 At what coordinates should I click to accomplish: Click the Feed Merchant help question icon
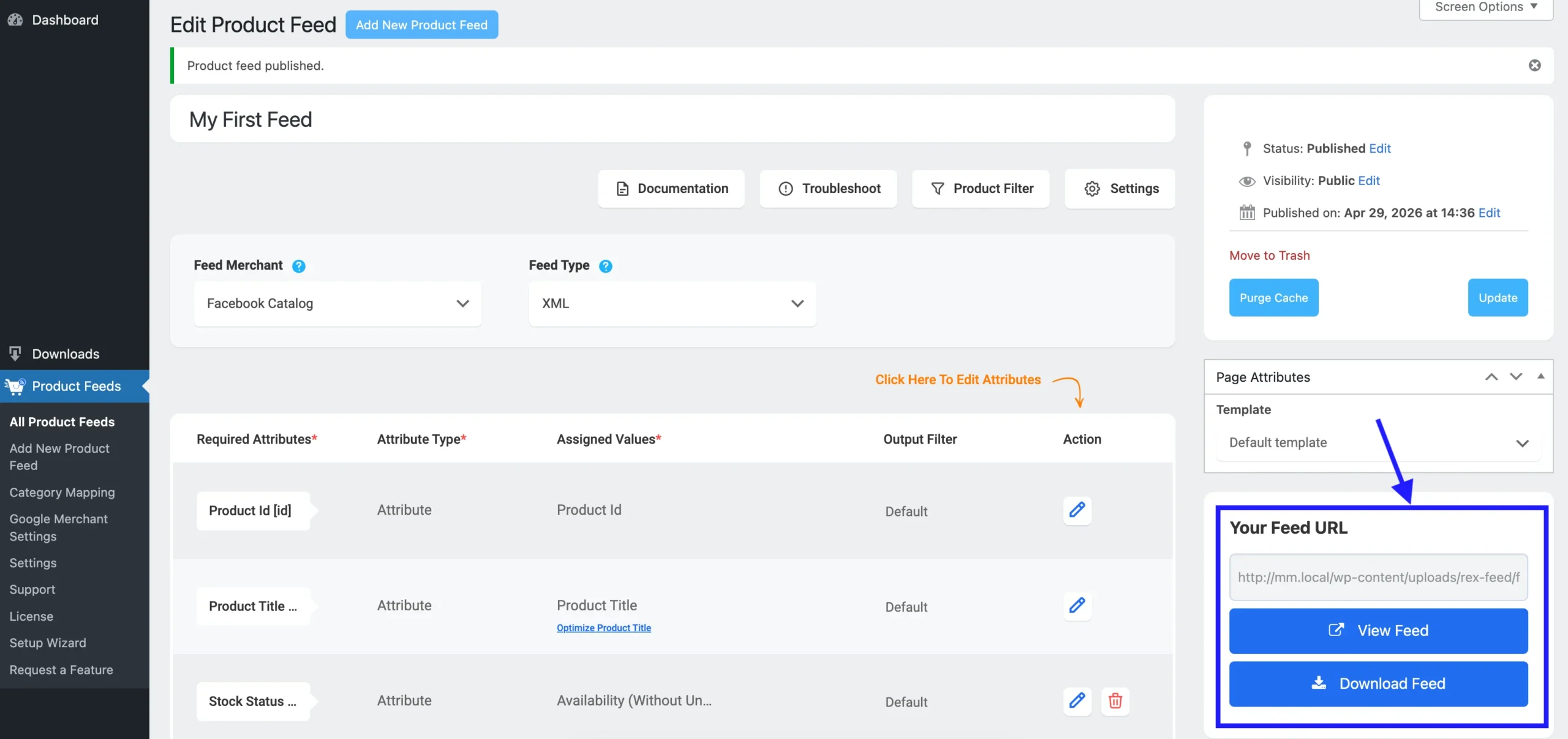point(298,266)
